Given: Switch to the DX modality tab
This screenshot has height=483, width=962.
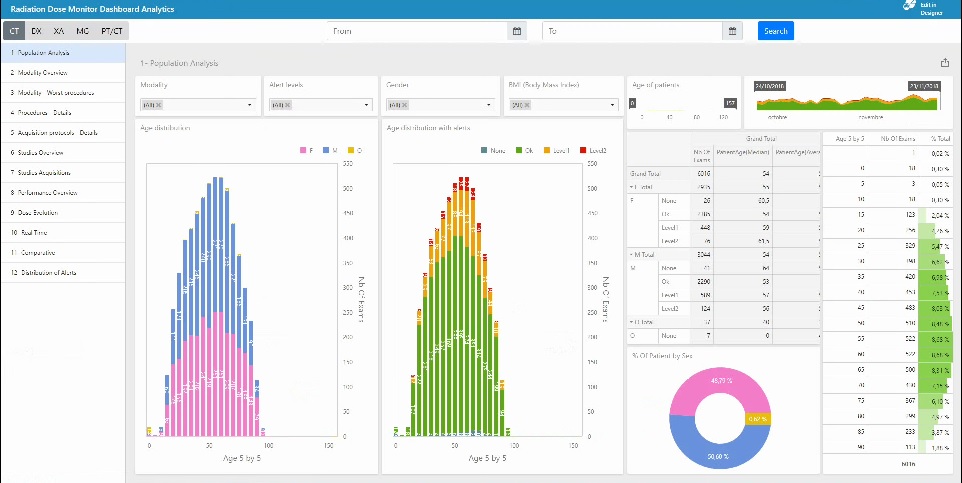Looking at the screenshot, I should [x=37, y=31].
